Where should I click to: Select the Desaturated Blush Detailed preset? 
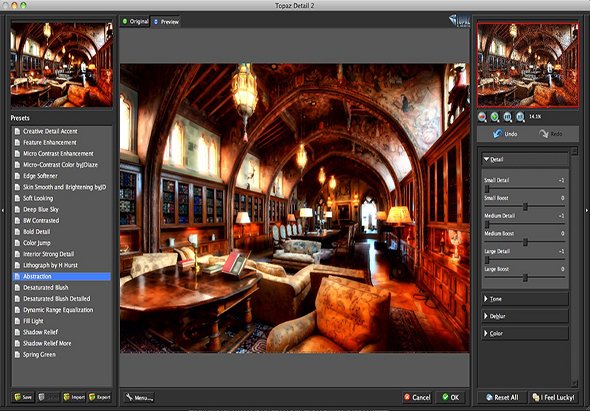[62, 299]
